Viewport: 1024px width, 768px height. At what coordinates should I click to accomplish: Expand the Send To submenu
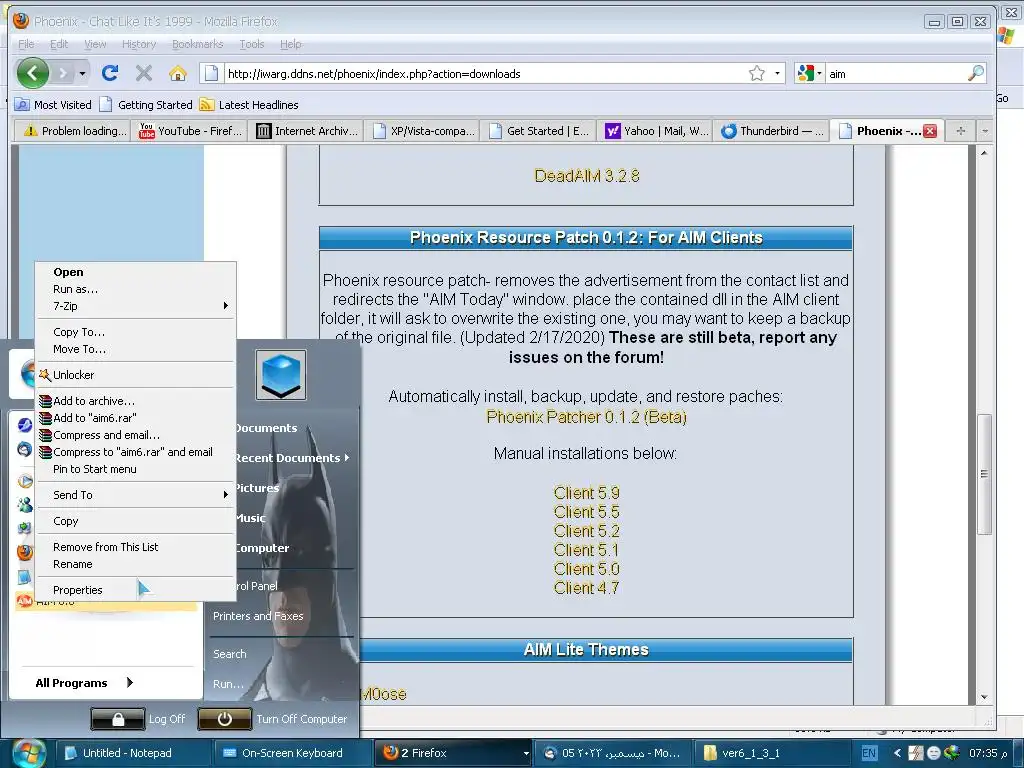click(x=135, y=495)
